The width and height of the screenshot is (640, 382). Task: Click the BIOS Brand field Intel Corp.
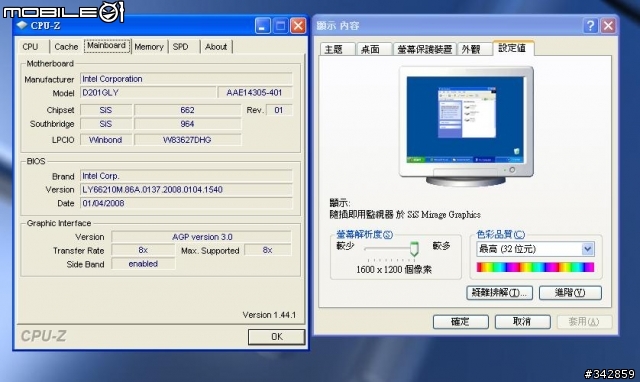[x=186, y=176]
